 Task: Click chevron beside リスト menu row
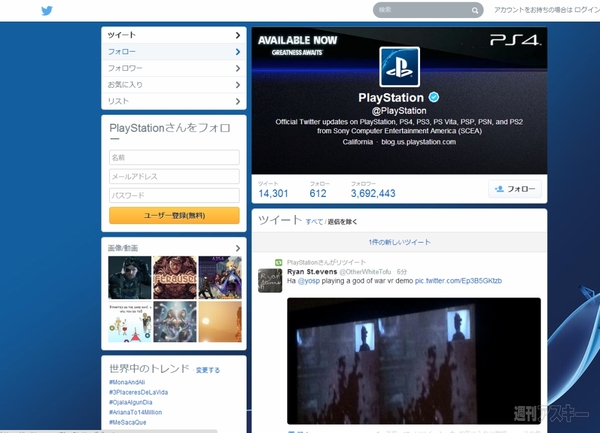tap(238, 101)
